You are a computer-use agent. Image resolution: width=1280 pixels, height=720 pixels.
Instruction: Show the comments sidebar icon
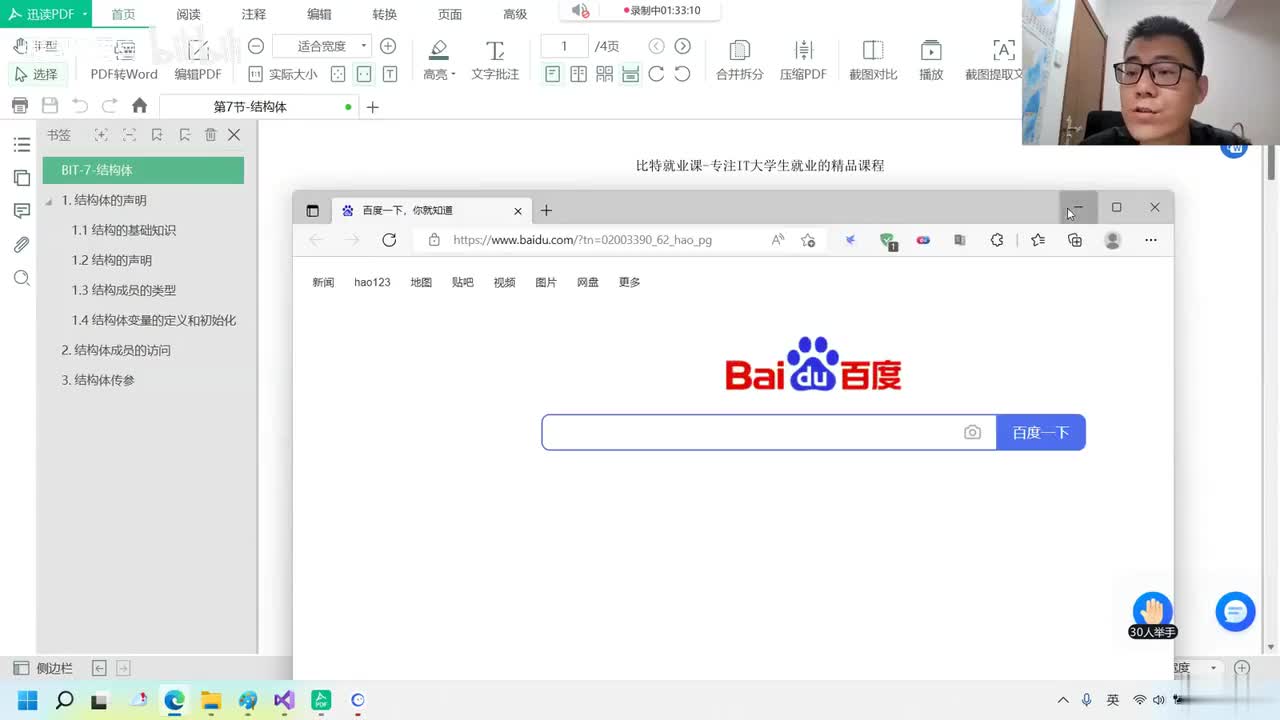pos(21,211)
